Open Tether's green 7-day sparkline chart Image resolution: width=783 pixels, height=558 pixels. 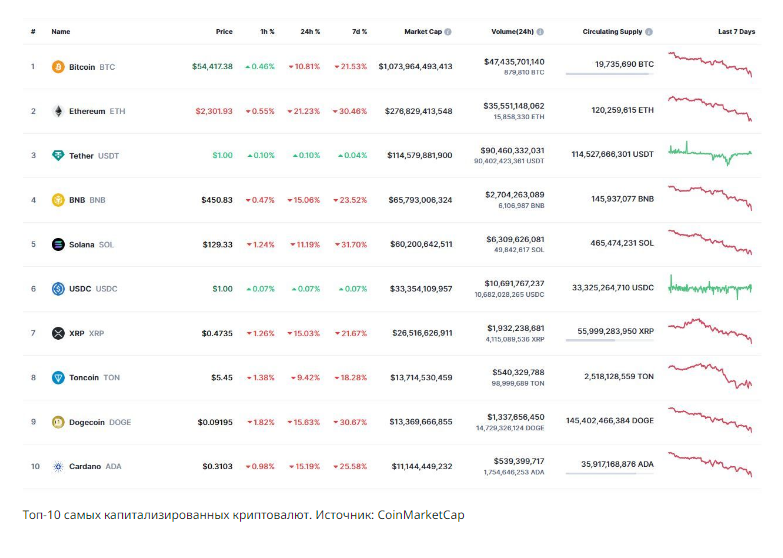(x=710, y=153)
